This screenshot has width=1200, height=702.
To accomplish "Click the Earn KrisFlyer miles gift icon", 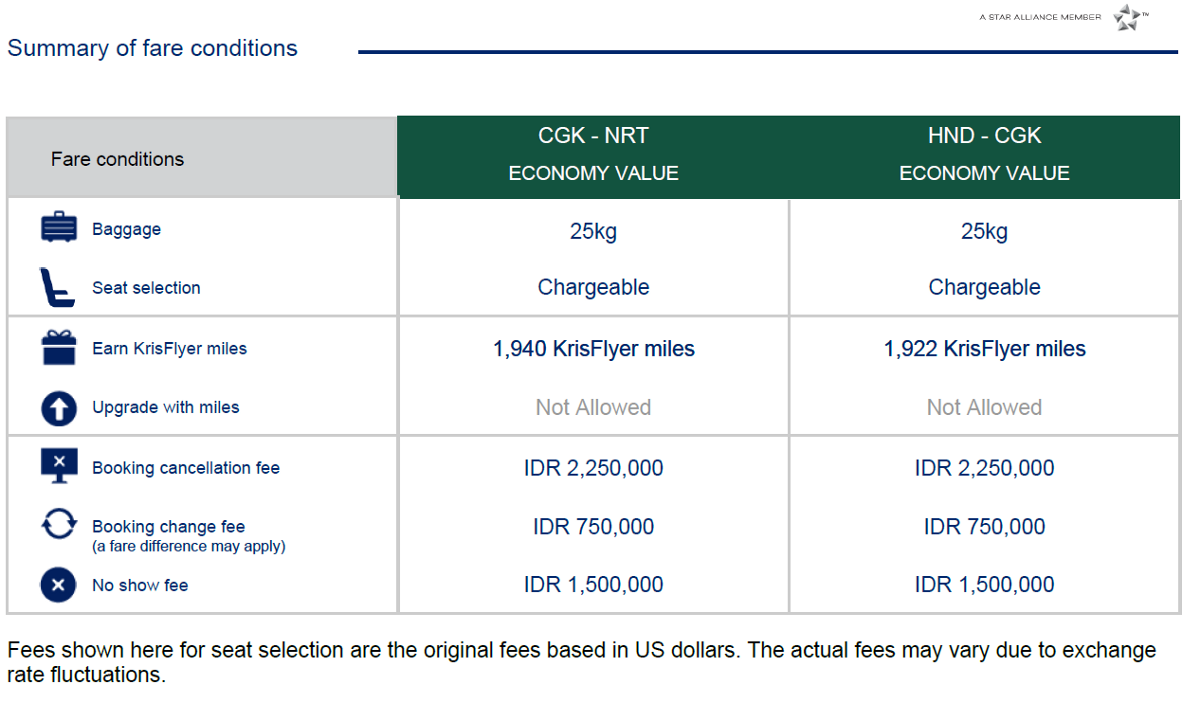I will [x=58, y=348].
